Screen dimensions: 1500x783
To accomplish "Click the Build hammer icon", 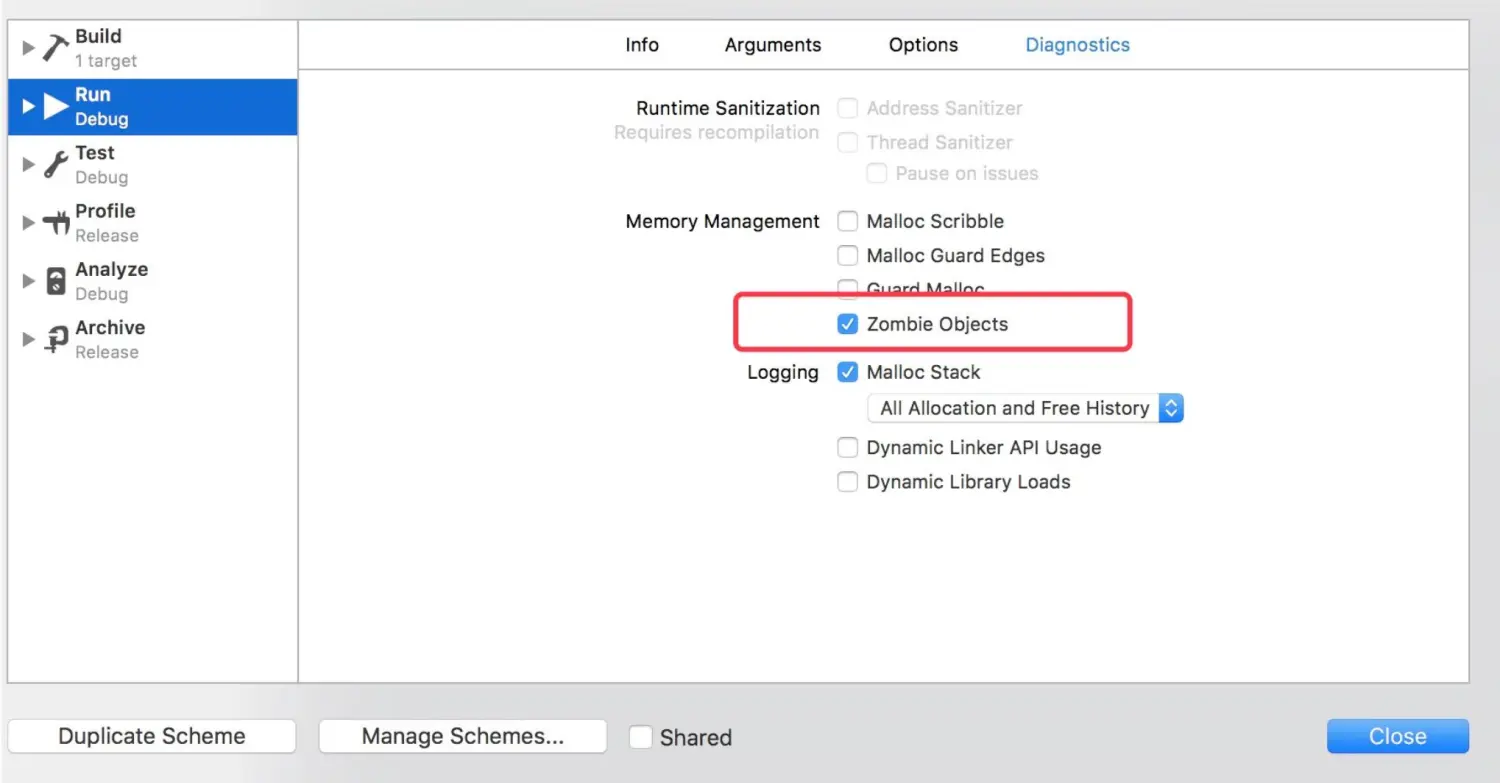I will coord(56,48).
